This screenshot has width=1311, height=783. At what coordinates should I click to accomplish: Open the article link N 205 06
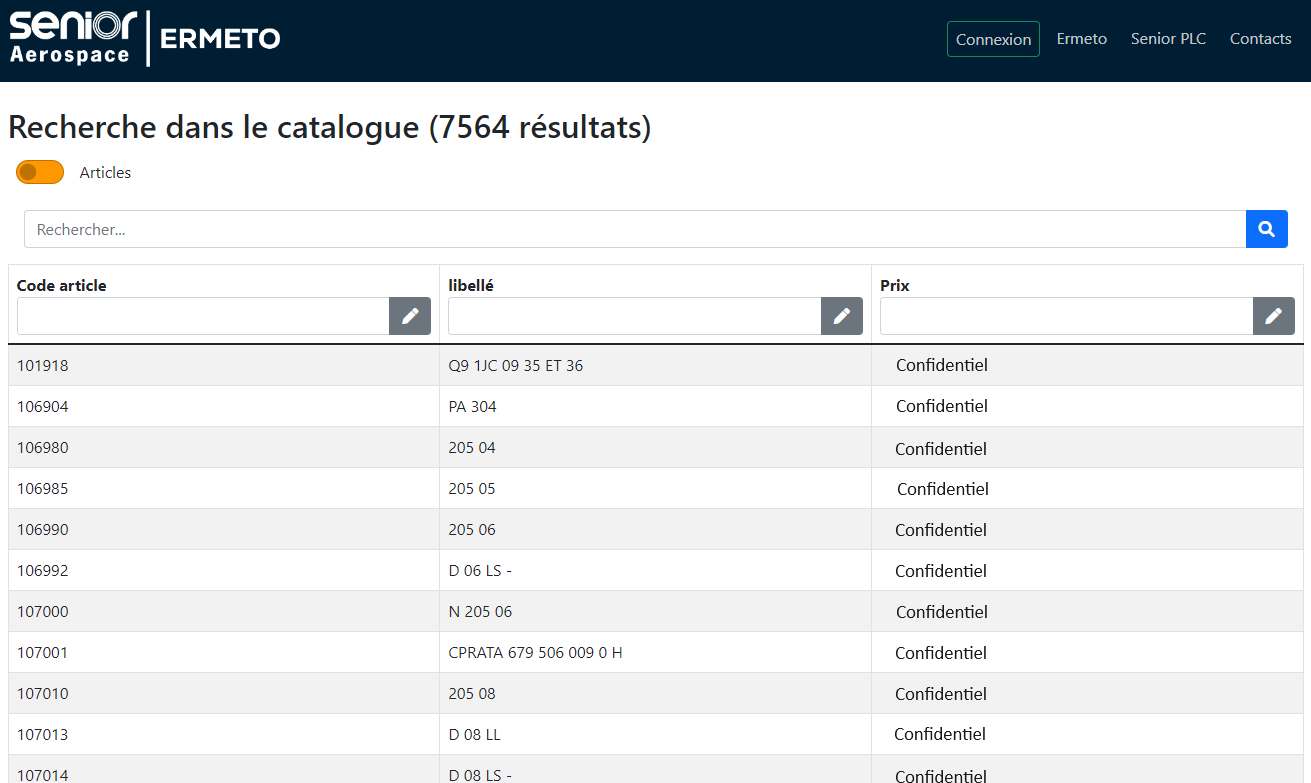point(478,611)
